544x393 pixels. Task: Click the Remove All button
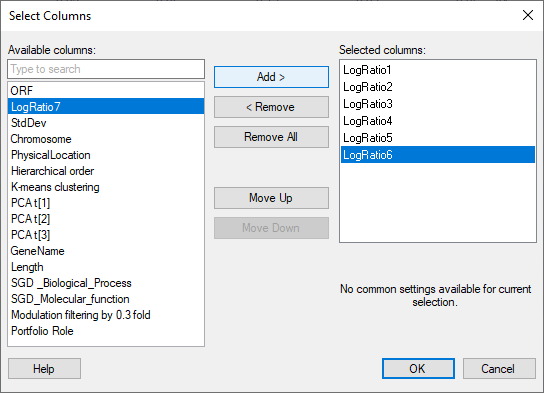(x=271, y=137)
